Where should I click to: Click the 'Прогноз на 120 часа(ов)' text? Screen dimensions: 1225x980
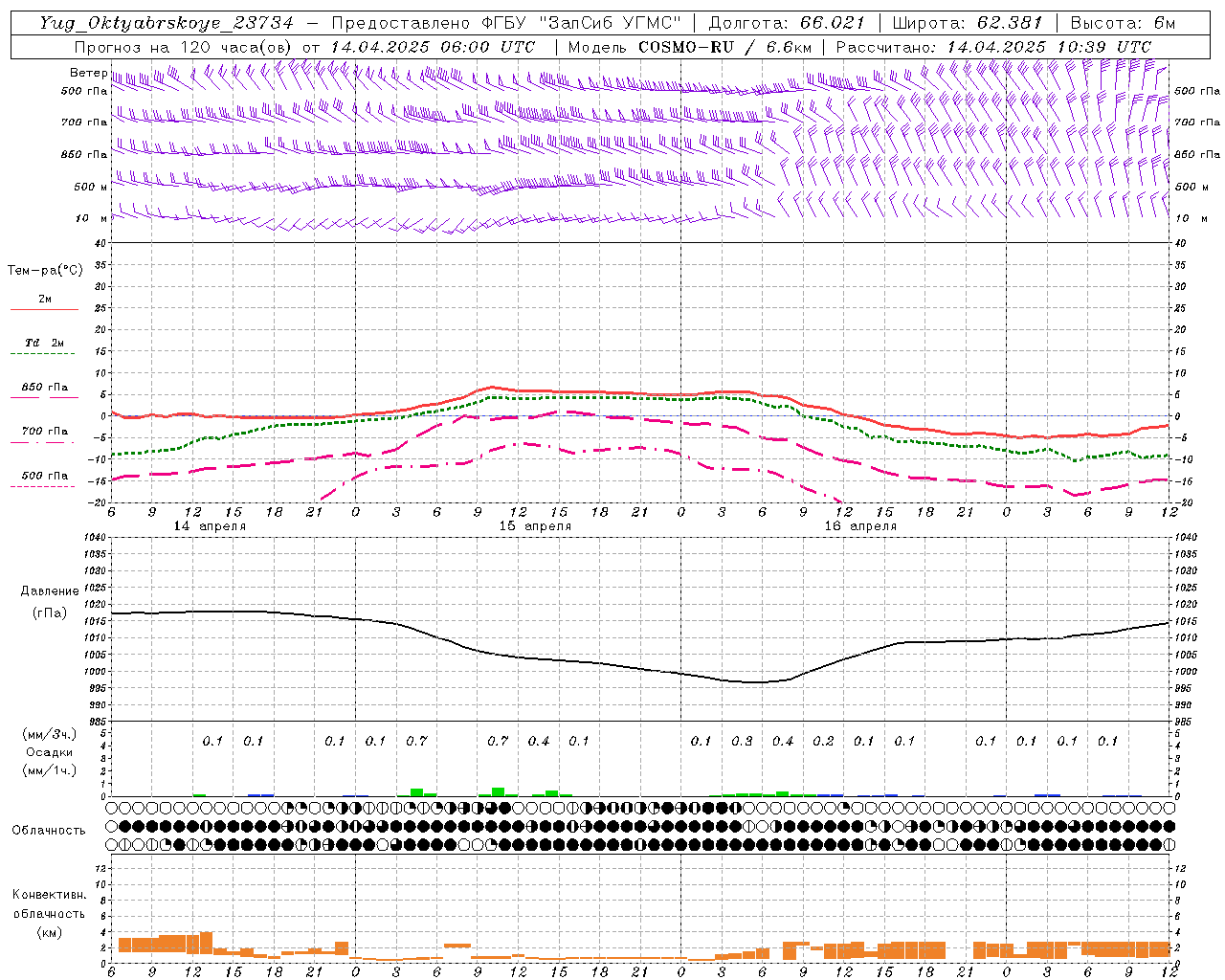click(185, 47)
